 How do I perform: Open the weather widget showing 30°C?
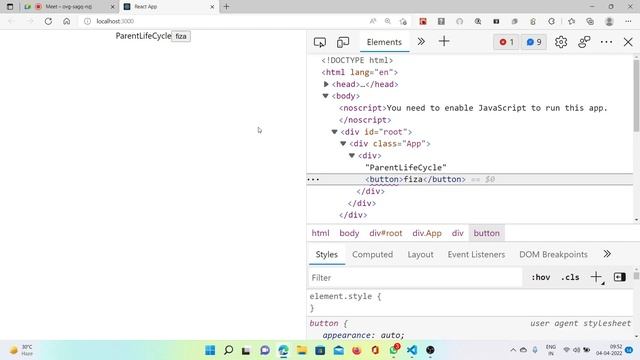pos(21,350)
